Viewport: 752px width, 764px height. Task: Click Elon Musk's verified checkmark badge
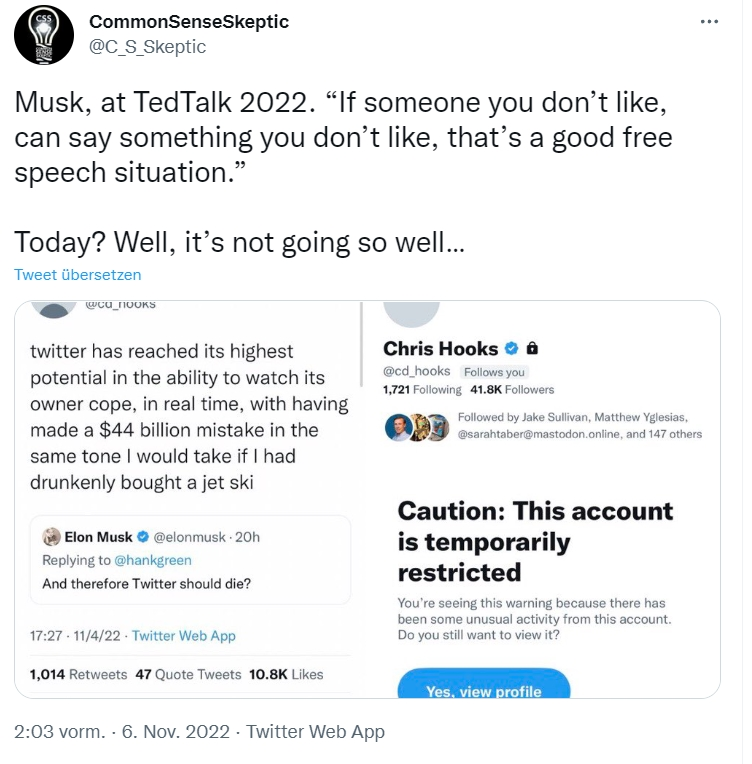(142, 537)
